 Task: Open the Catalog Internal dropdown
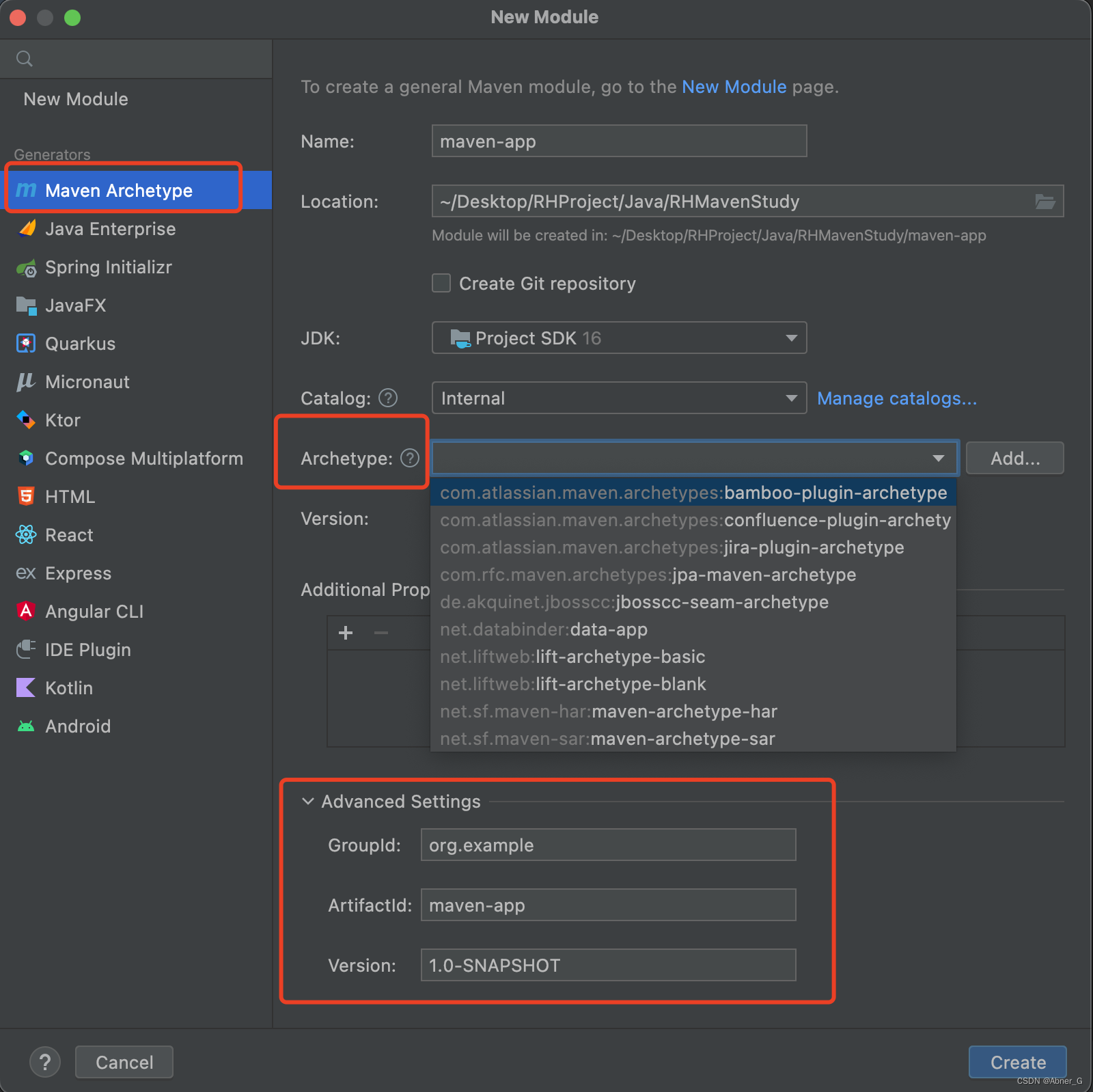(619, 398)
